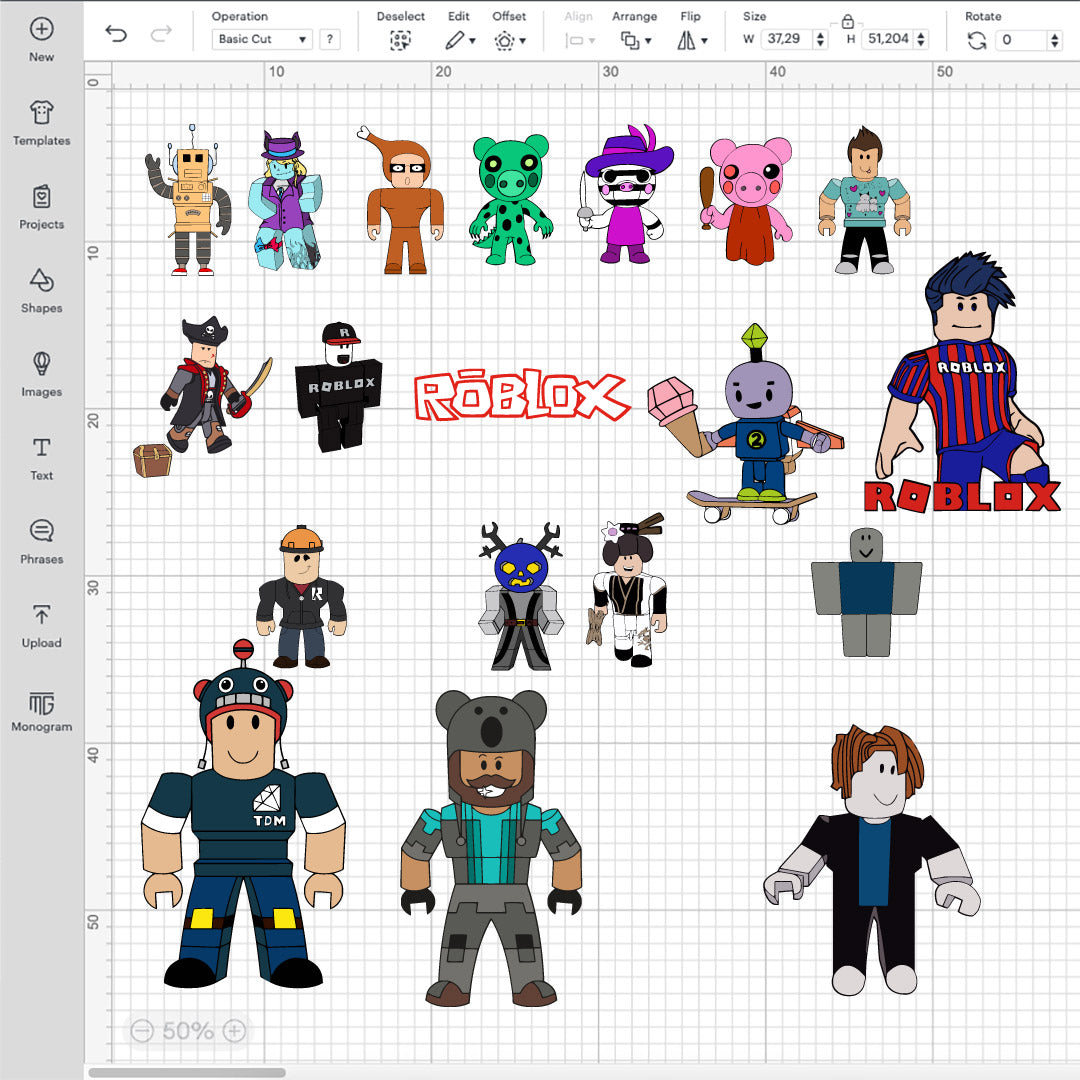Select the teal shirt boy character

pos(864,200)
